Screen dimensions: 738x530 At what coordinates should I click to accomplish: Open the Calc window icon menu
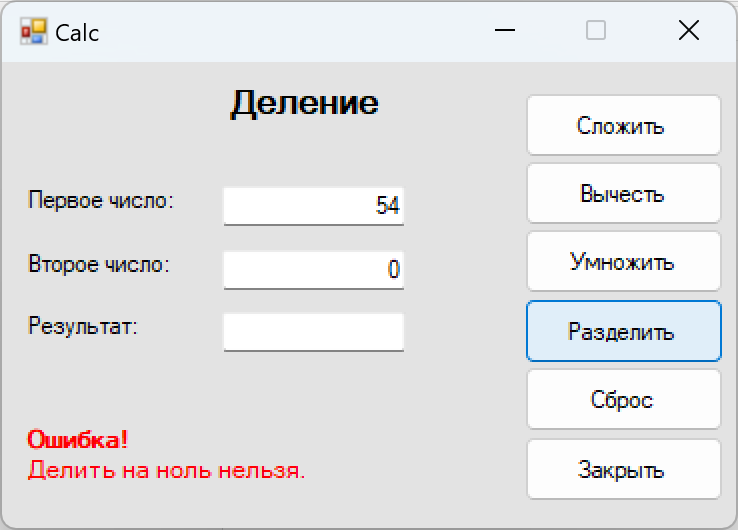pos(33,32)
